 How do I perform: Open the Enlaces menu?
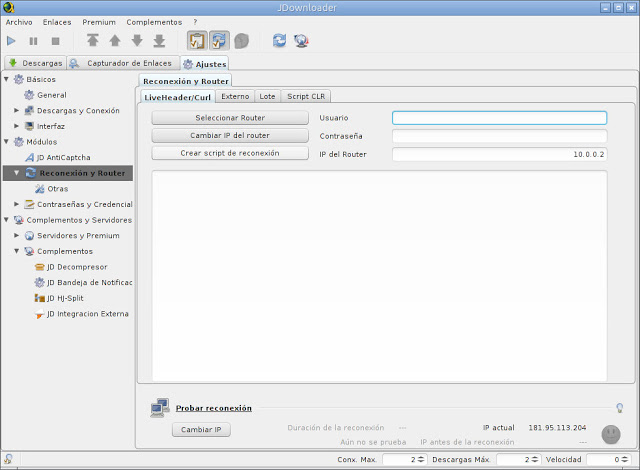pos(57,22)
